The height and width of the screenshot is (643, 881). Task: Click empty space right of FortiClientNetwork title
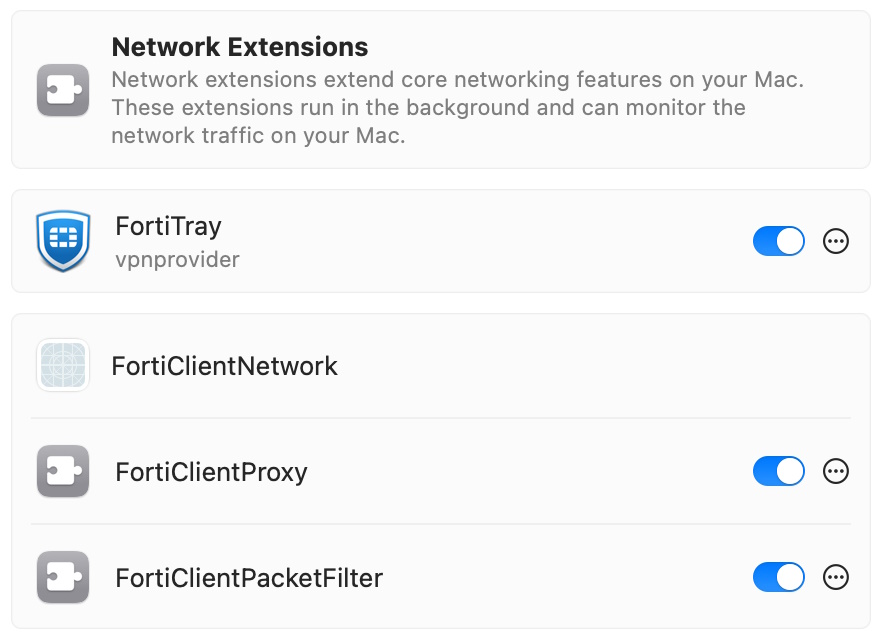click(x=600, y=366)
